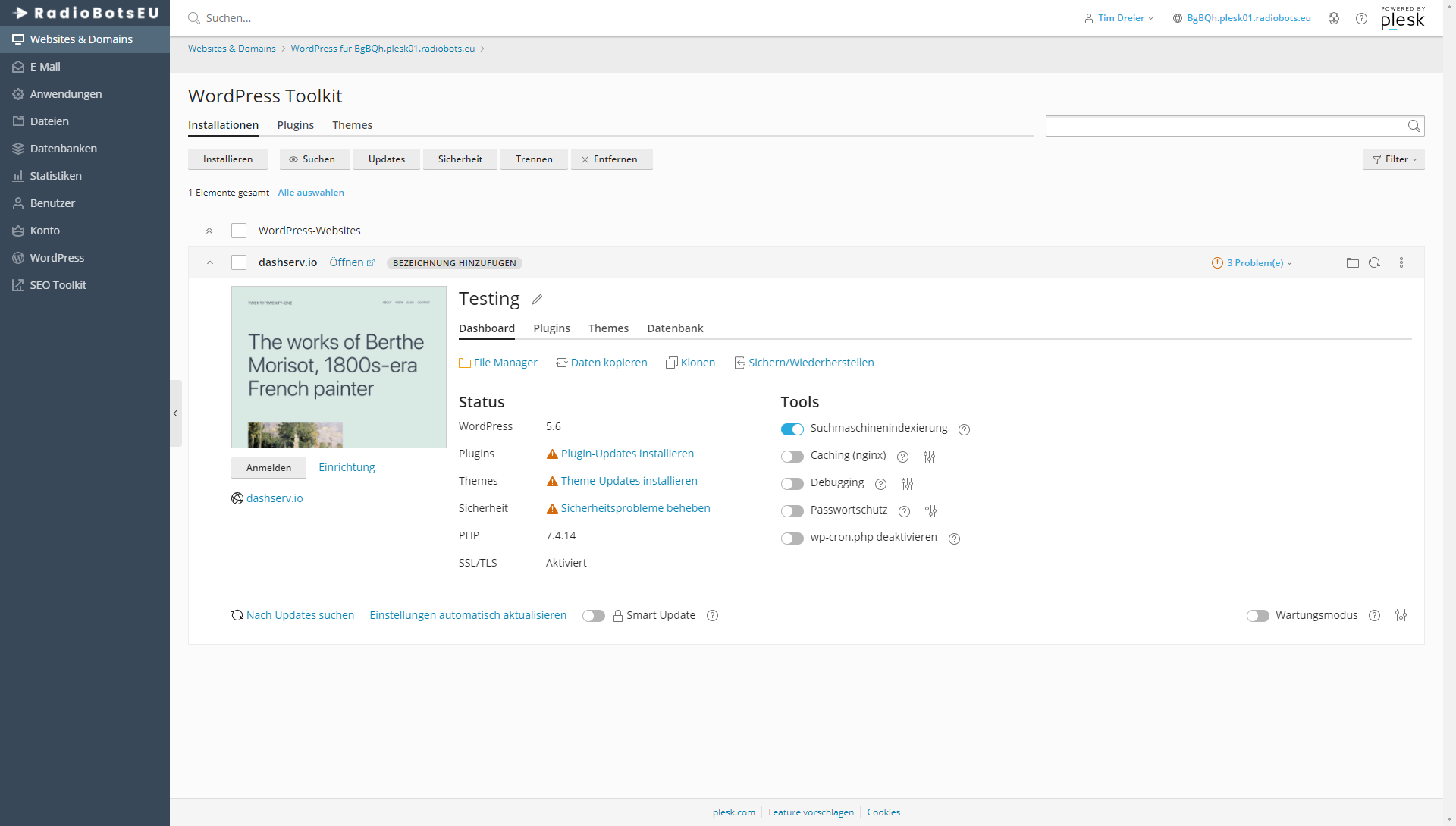Open Datenbanken sidebar entry
Image resolution: width=1456 pixels, height=826 pixels.
pos(85,149)
